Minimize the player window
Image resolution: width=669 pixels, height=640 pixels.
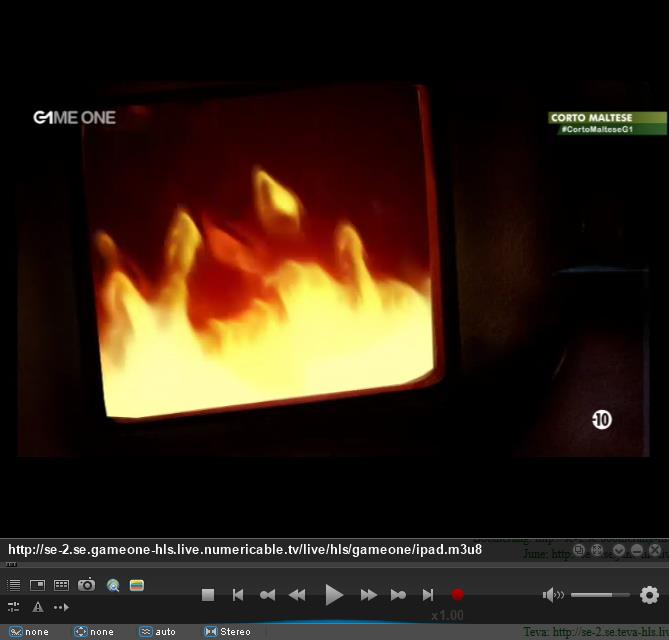point(637,550)
